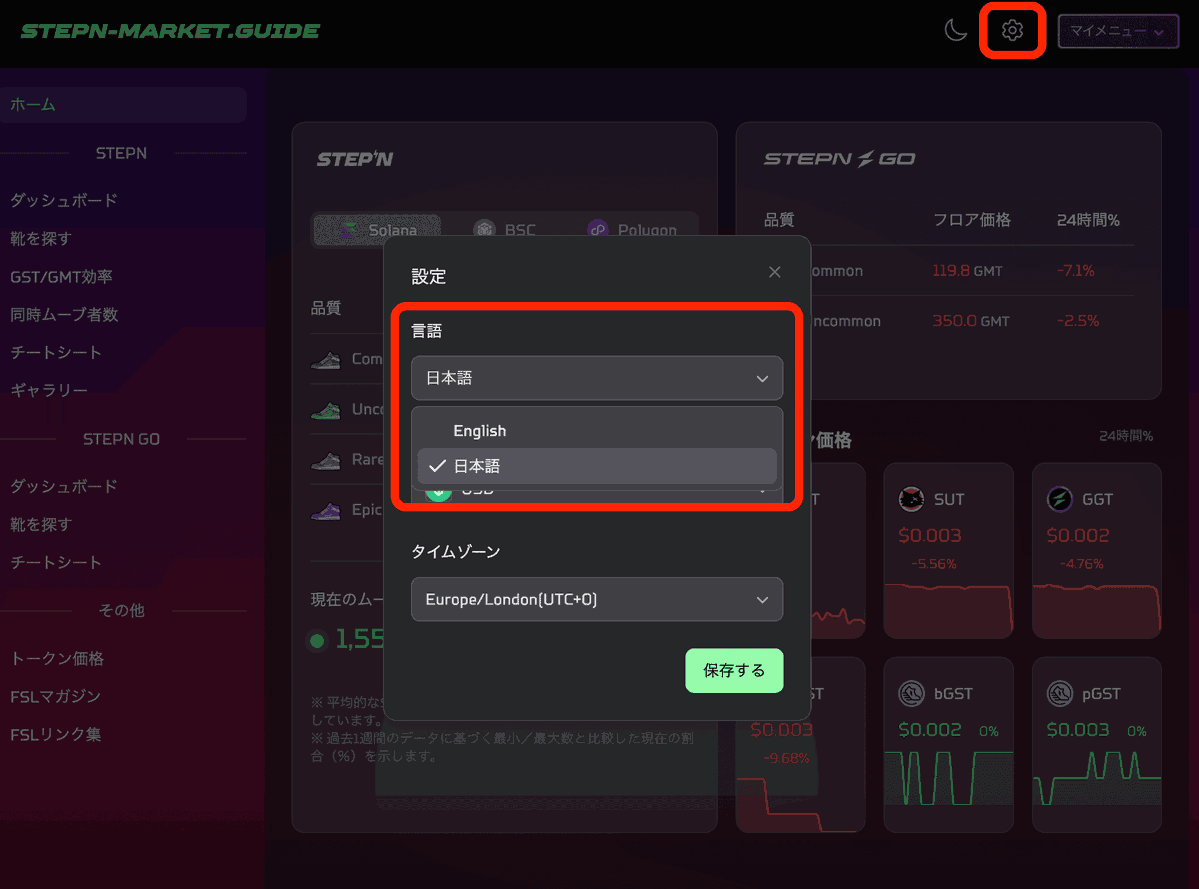Open STEPN ダッシュボード in sidebar

[x=63, y=200]
